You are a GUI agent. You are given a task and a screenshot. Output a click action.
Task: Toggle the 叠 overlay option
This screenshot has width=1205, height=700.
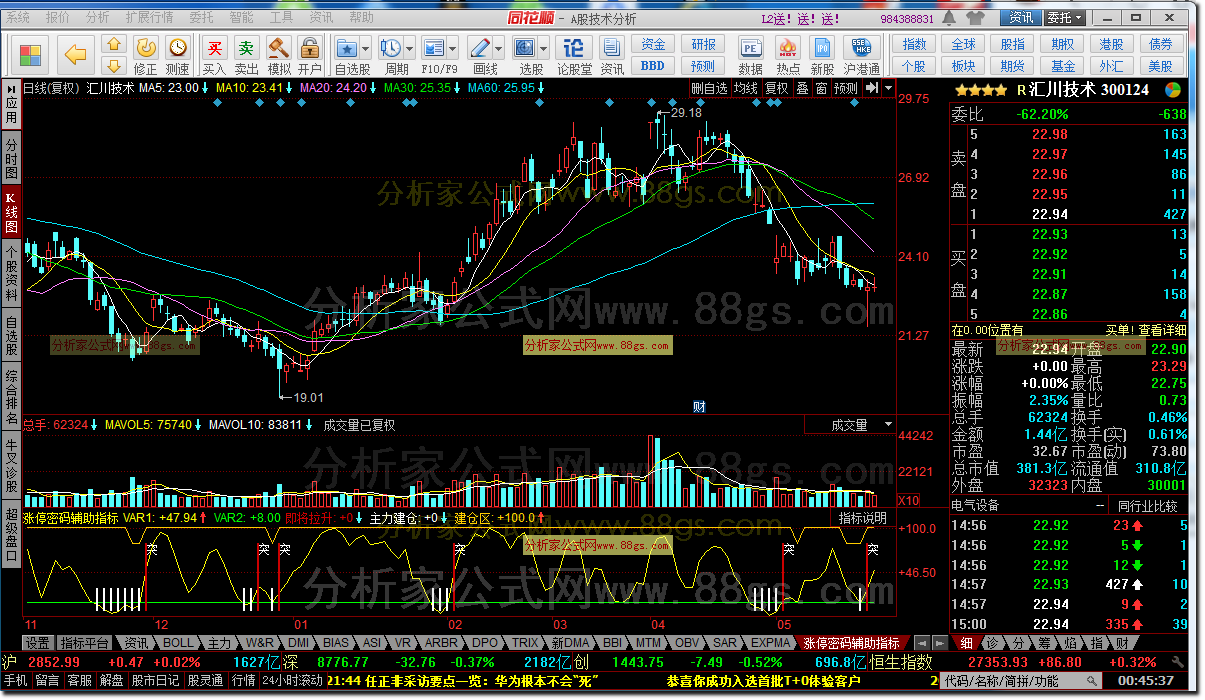tap(802, 88)
